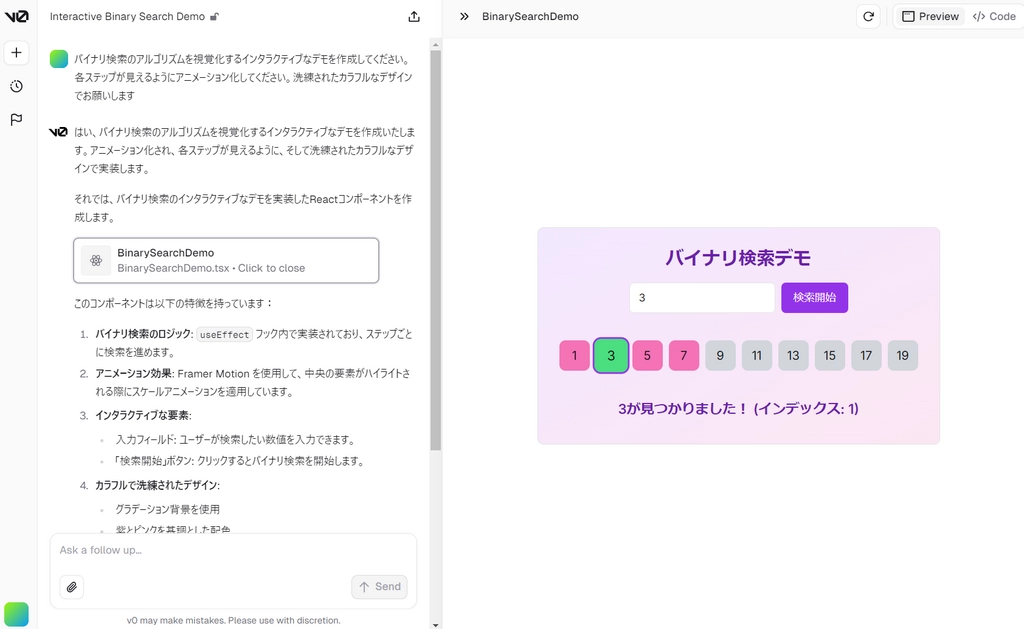Image resolution: width=1024 pixels, height=629 pixels.
Task: Click the useEffect inline code text
Action: coord(225,334)
